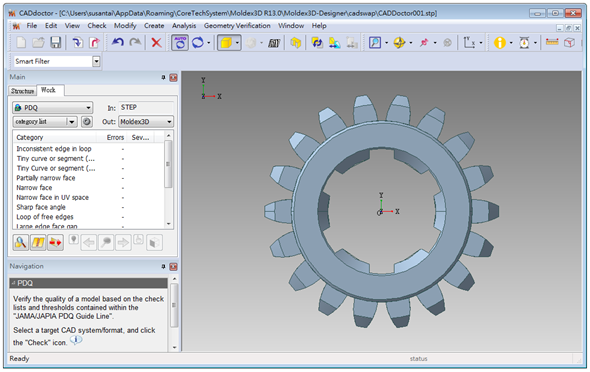Click the shape transfer icon with blue arrow
Image resolution: width=590 pixels, height=372 pixels.
click(x=335, y=43)
